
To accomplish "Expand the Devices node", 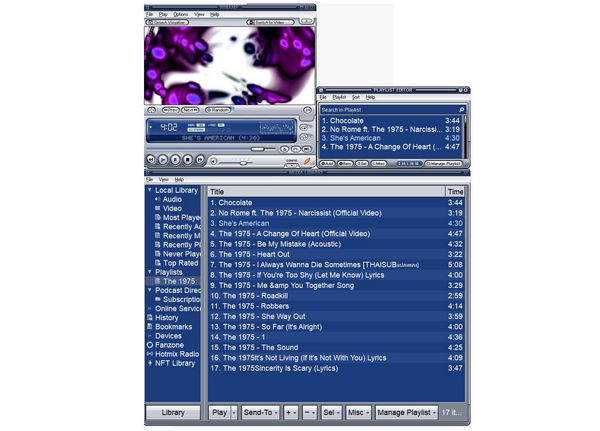I will (150, 336).
